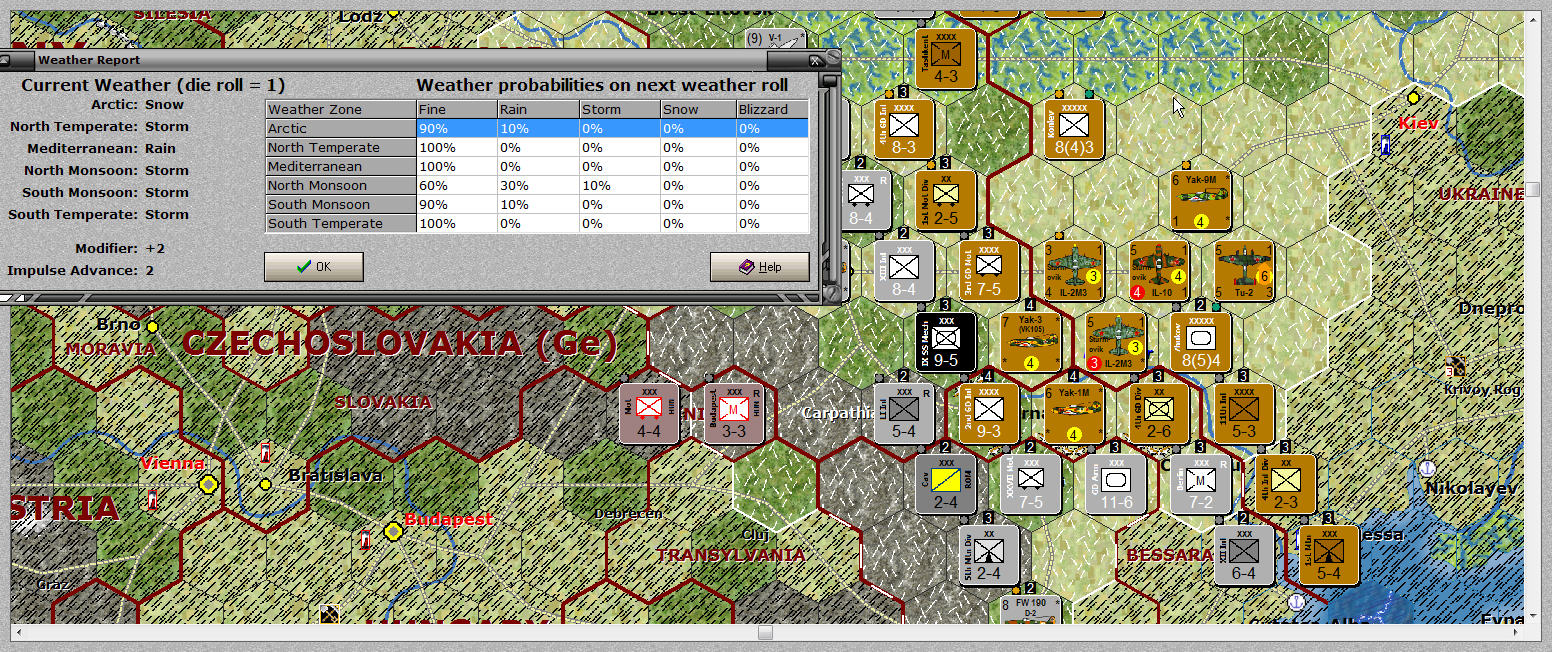Click the map vertical scrollbar thumb

(1533, 189)
